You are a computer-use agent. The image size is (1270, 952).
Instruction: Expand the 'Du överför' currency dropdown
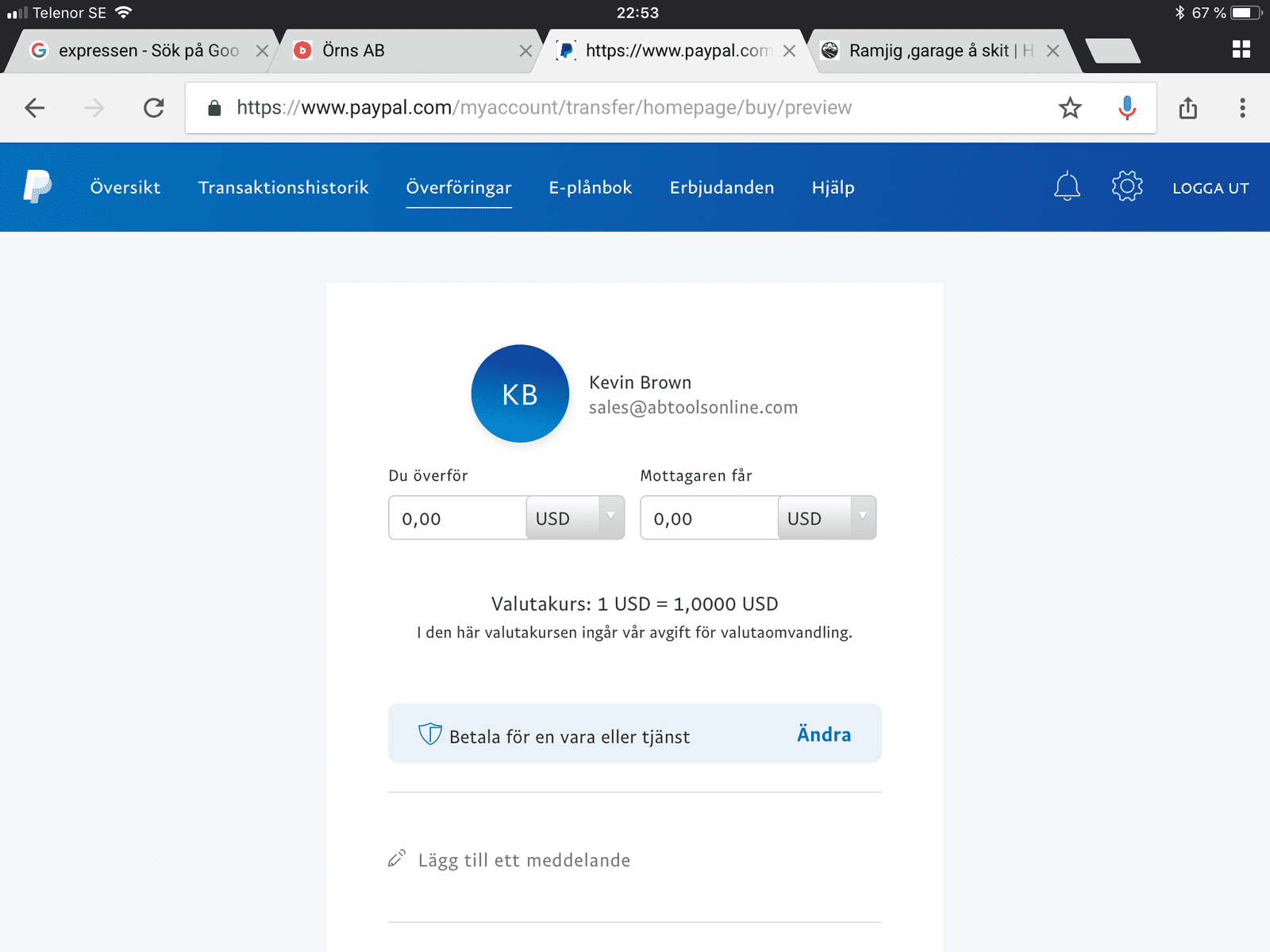coord(575,518)
